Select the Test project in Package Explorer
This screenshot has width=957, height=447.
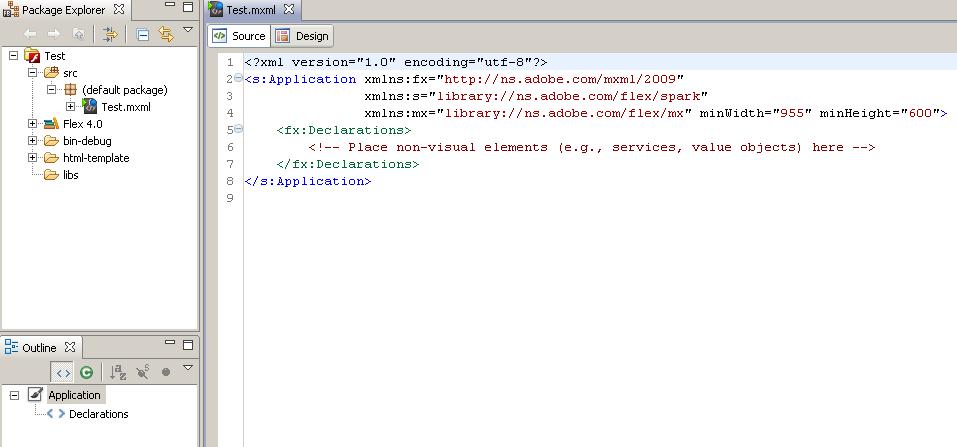(55, 56)
